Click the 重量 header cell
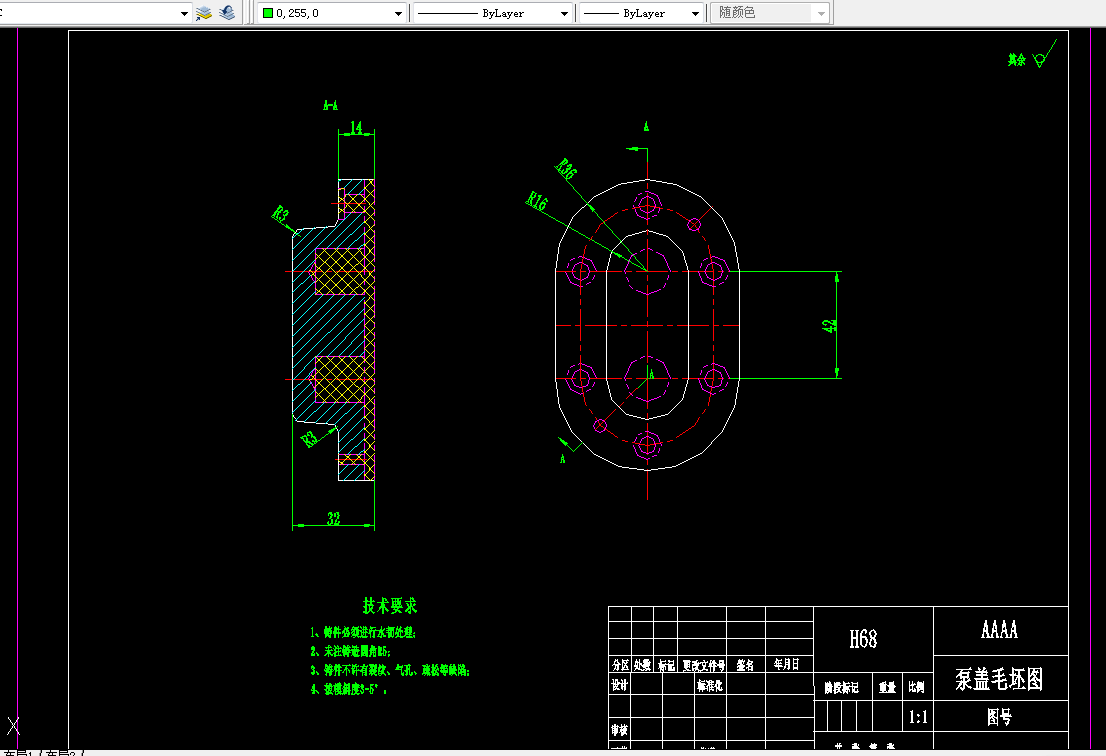The height and width of the screenshot is (756, 1106). [x=887, y=687]
